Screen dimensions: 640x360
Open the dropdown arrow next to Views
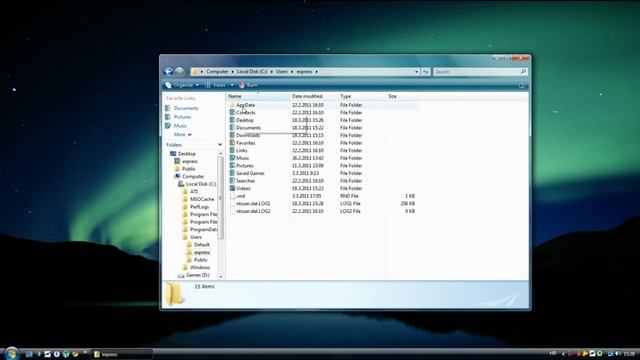click(x=232, y=85)
